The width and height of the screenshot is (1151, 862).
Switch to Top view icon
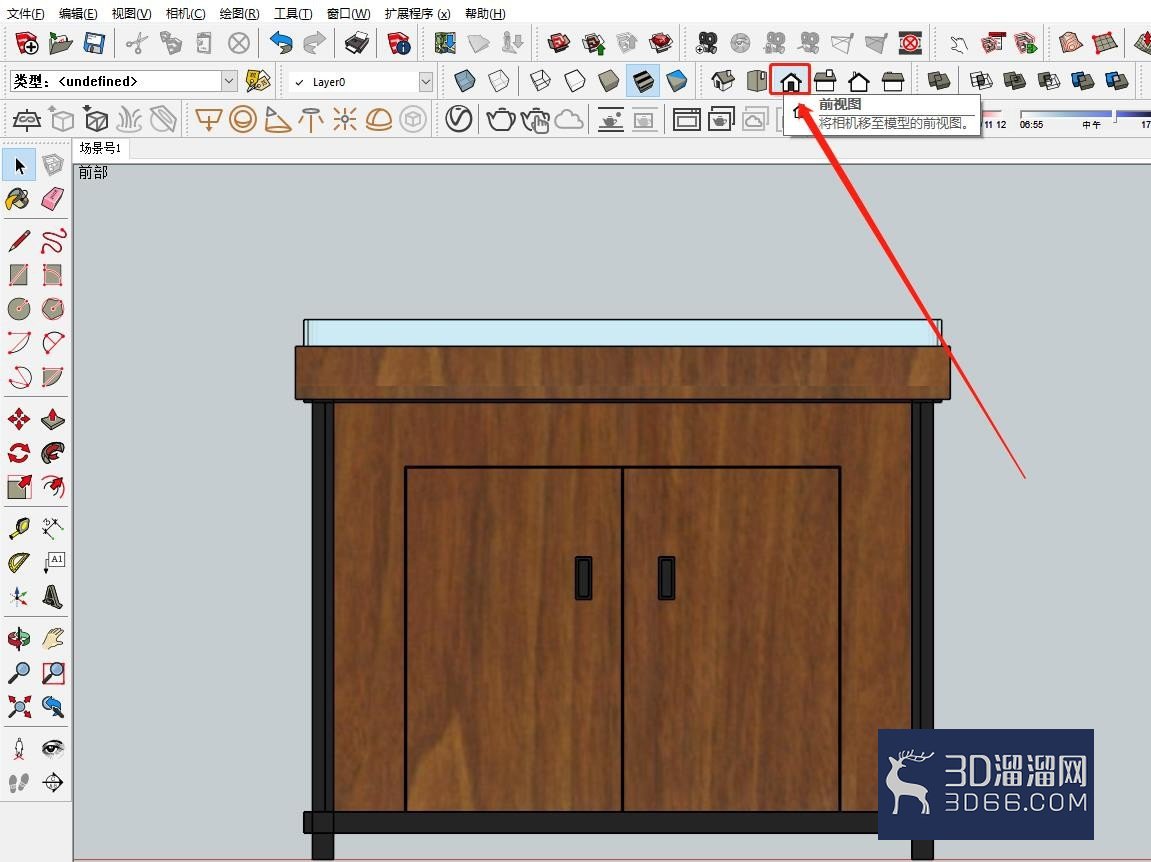[756, 80]
